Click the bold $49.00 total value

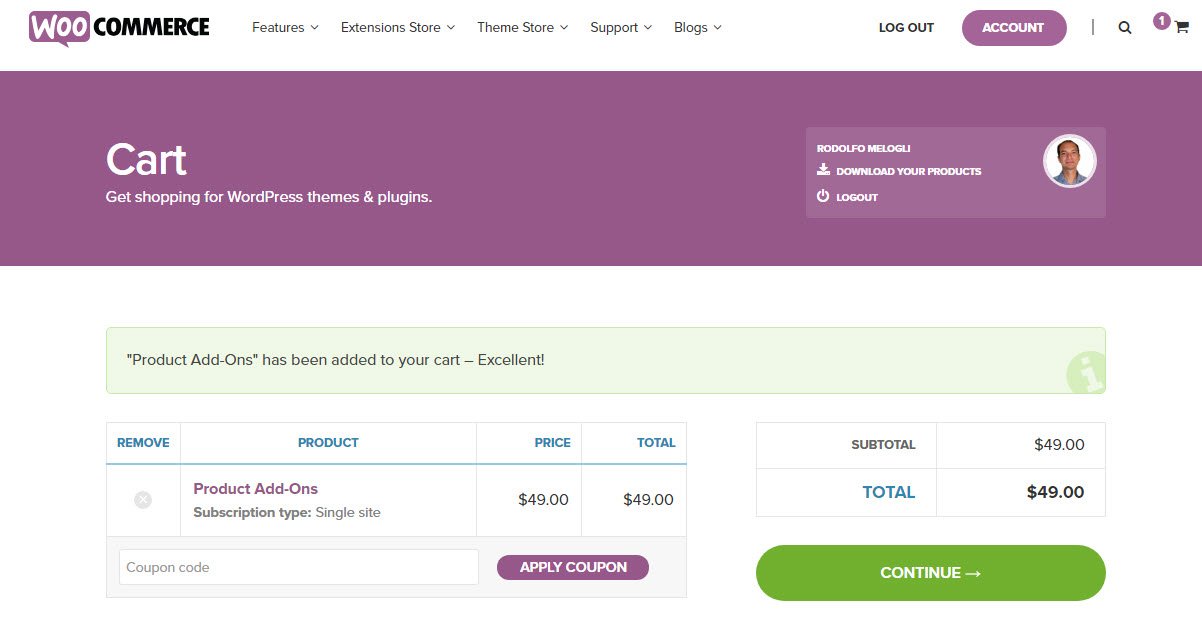point(1055,492)
